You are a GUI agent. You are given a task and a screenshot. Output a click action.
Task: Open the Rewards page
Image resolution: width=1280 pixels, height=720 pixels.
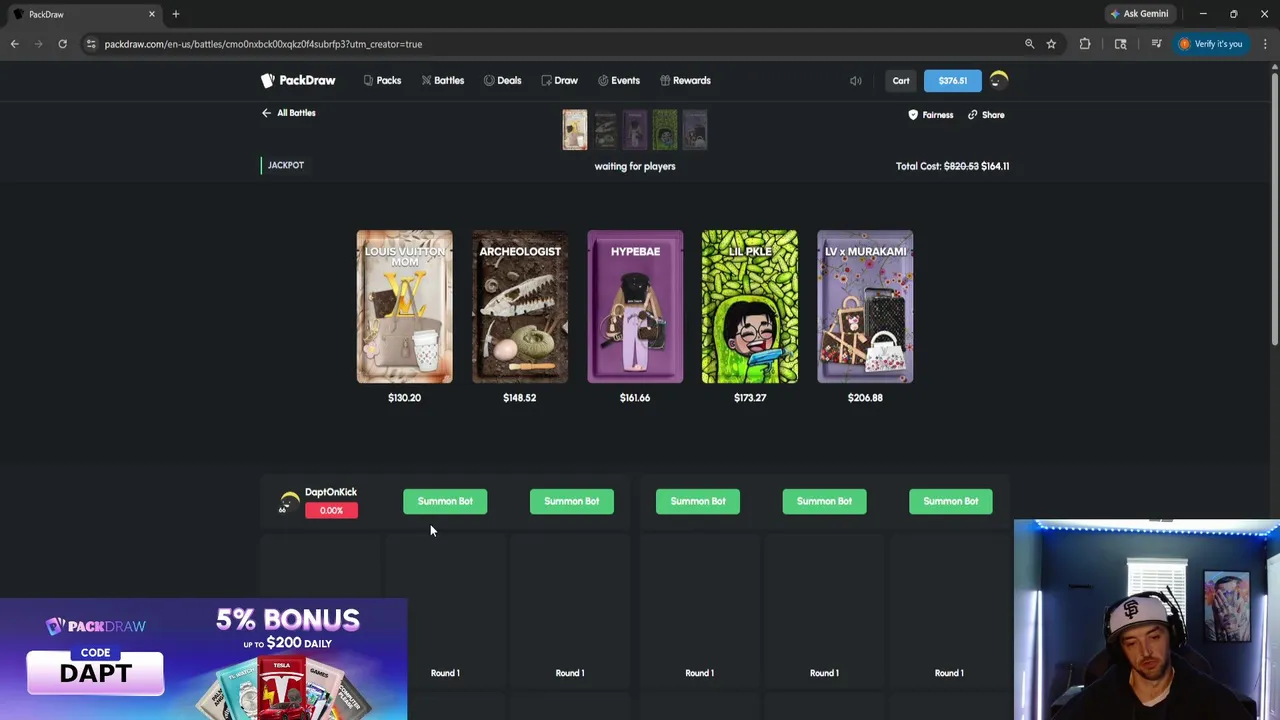[685, 80]
